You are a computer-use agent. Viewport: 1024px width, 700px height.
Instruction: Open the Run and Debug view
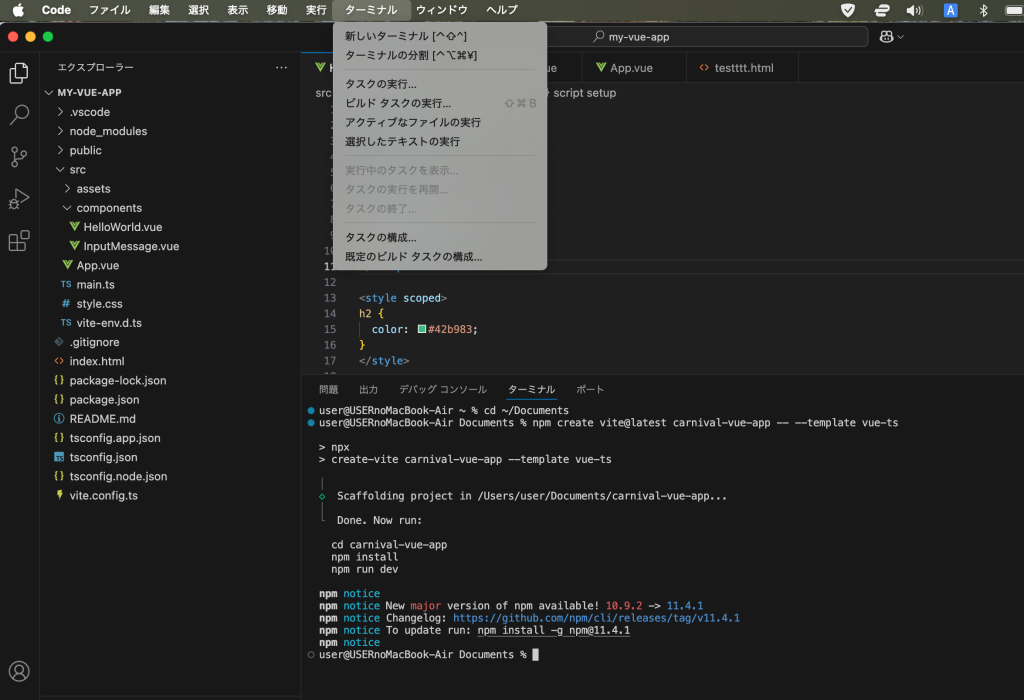pyautogui.click(x=19, y=199)
